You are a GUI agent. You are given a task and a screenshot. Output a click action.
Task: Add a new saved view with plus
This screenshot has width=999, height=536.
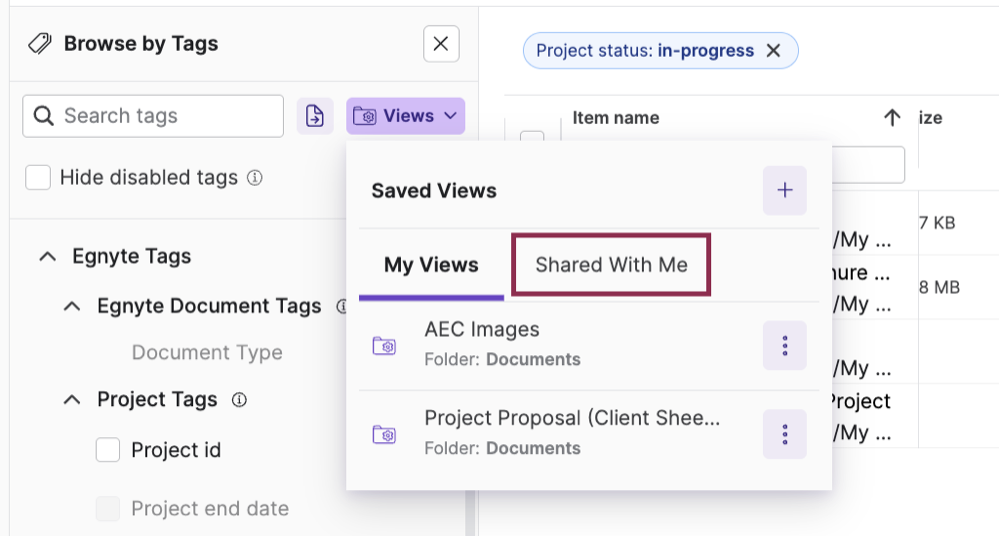(x=784, y=190)
